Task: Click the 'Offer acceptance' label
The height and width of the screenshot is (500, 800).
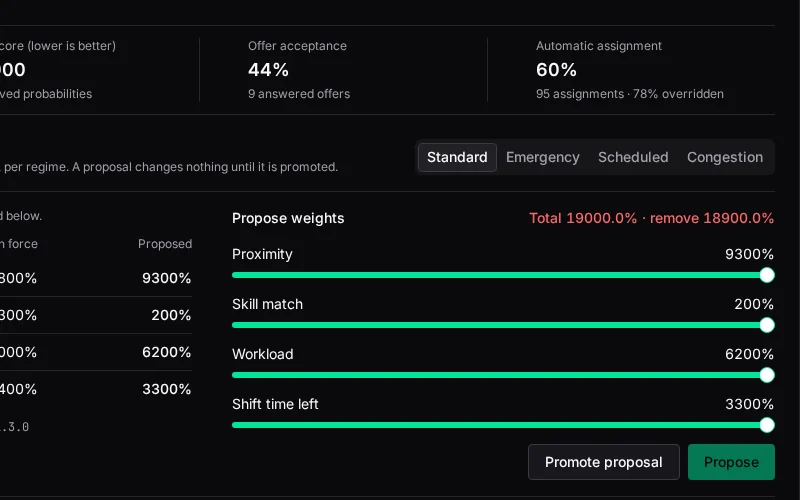Action: point(297,46)
